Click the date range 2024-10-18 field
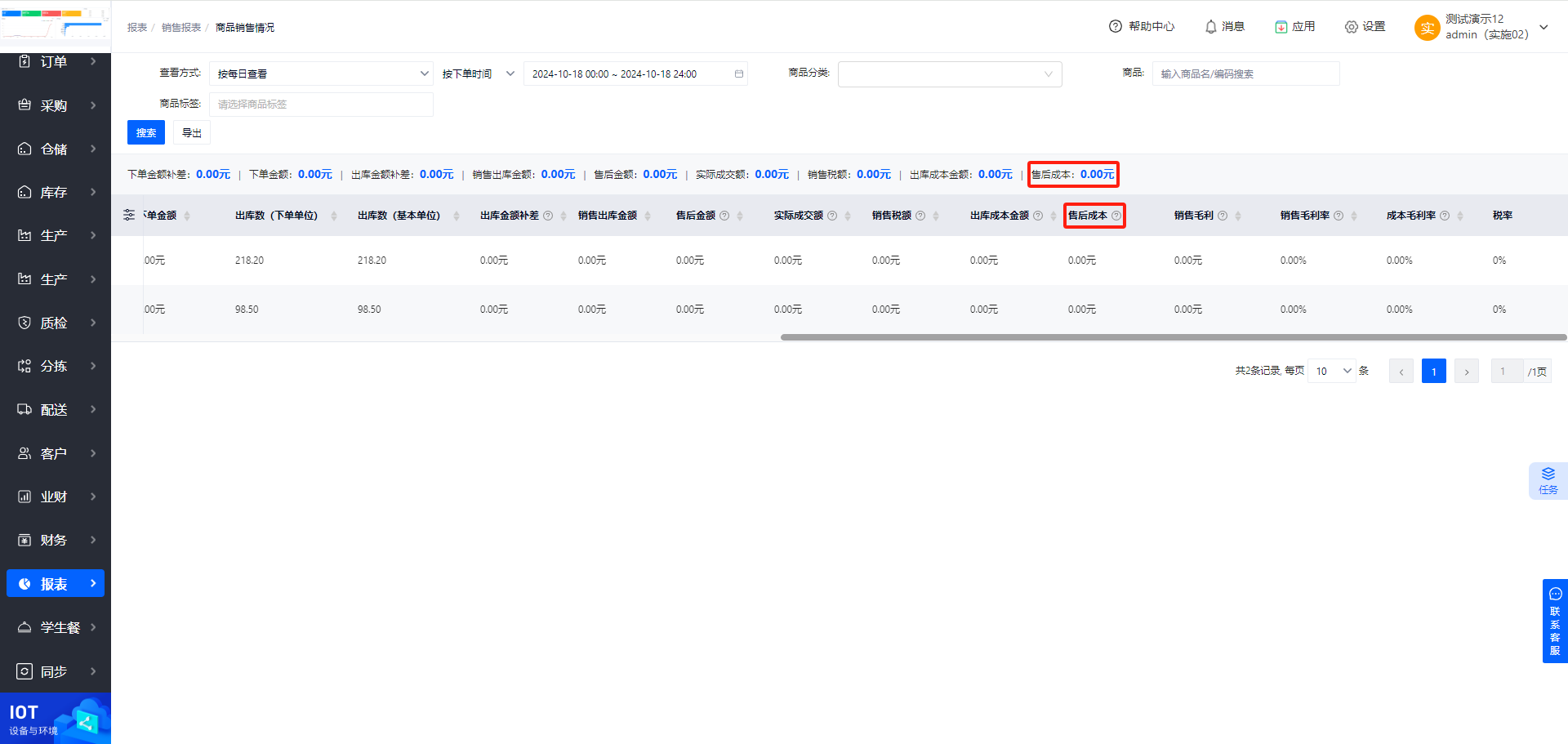1568x744 pixels. click(x=635, y=74)
